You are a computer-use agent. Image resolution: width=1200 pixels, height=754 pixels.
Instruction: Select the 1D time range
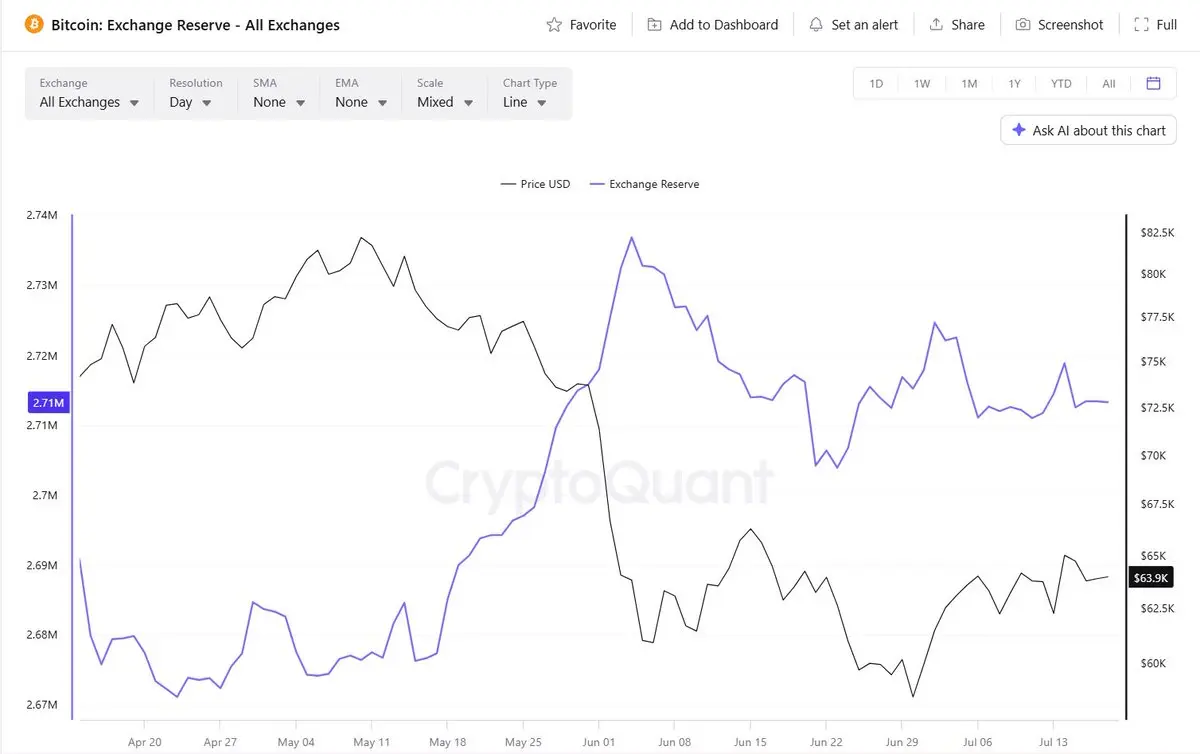pos(876,84)
